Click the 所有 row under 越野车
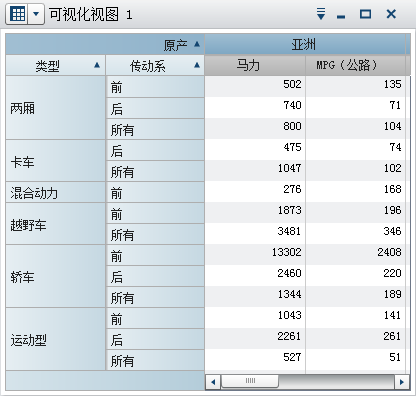 (x=155, y=234)
